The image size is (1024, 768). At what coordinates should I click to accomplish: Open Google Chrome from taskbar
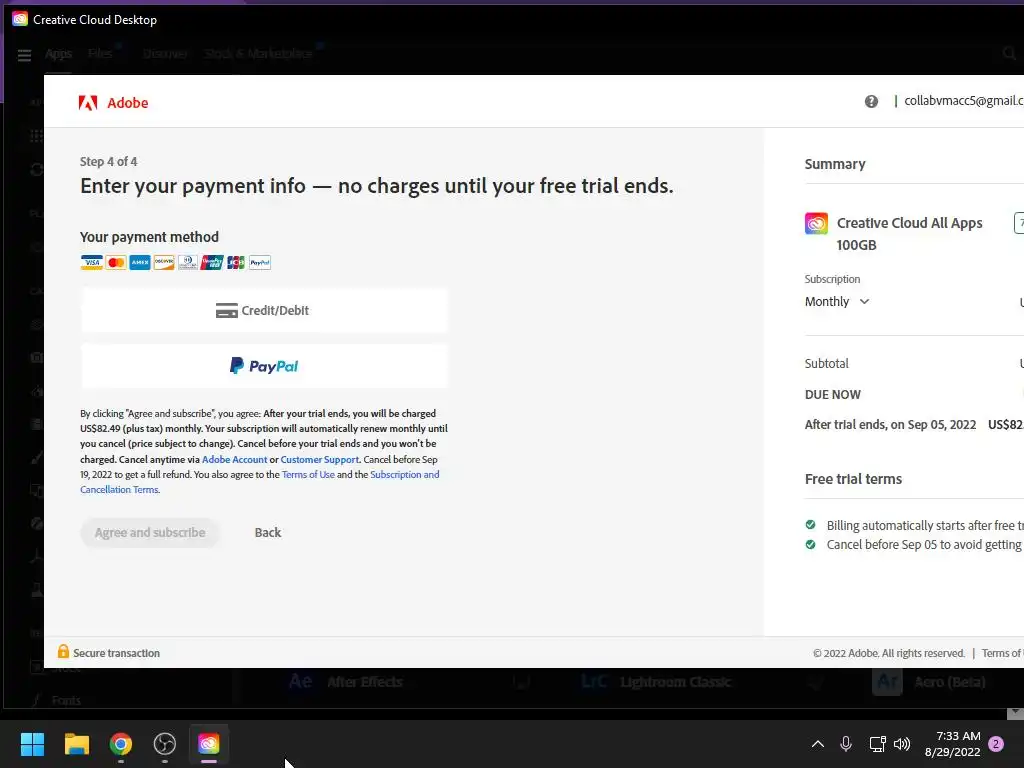point(121,744)
